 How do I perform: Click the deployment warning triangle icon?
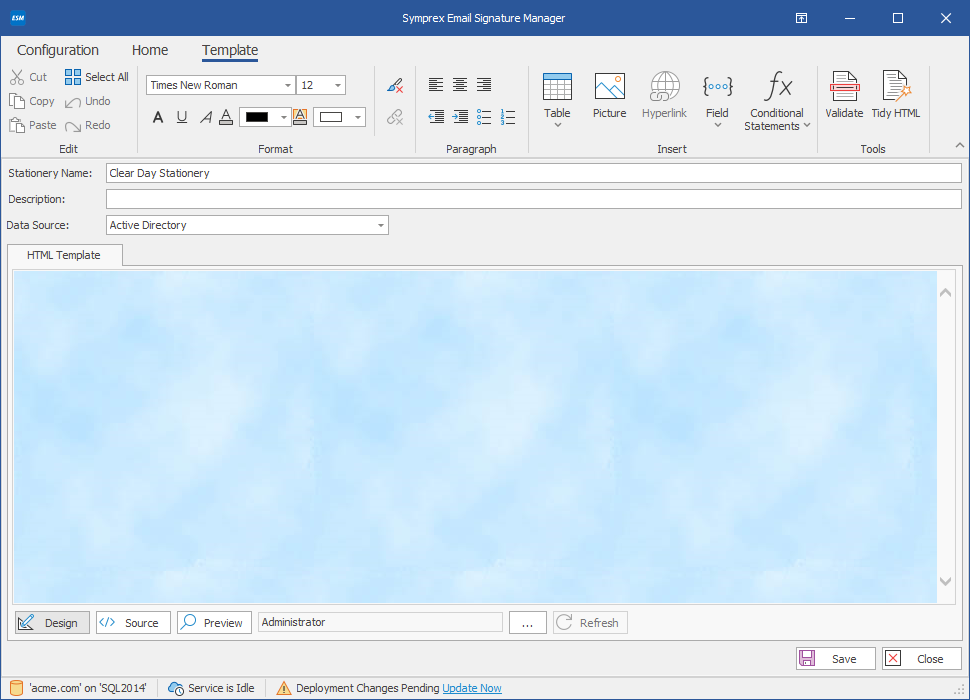(x=283, y=688)
